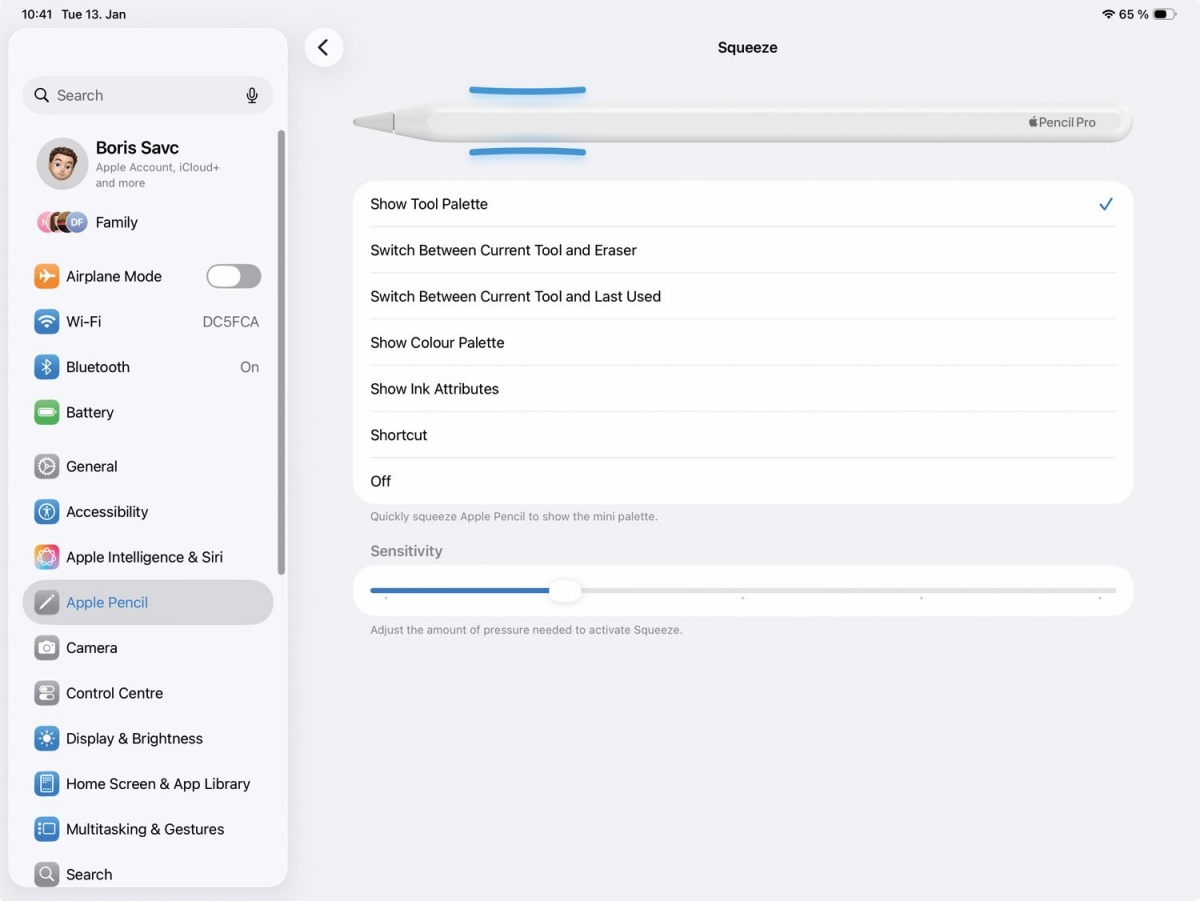Tap the 10:41 clock in status bar
This screenshot has height=901, width=1200.
coord(37,14)
